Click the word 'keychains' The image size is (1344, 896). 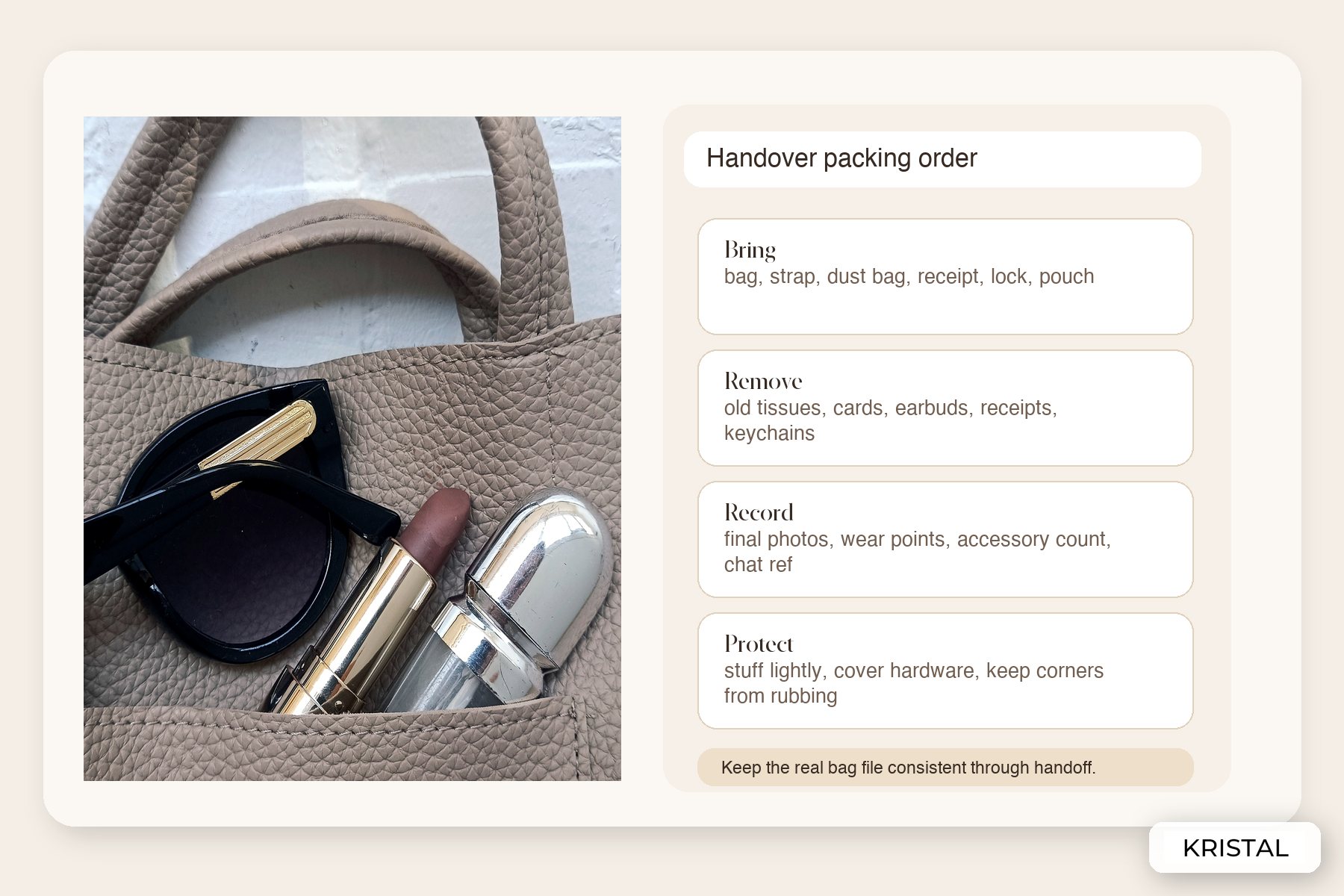[769, 434]
